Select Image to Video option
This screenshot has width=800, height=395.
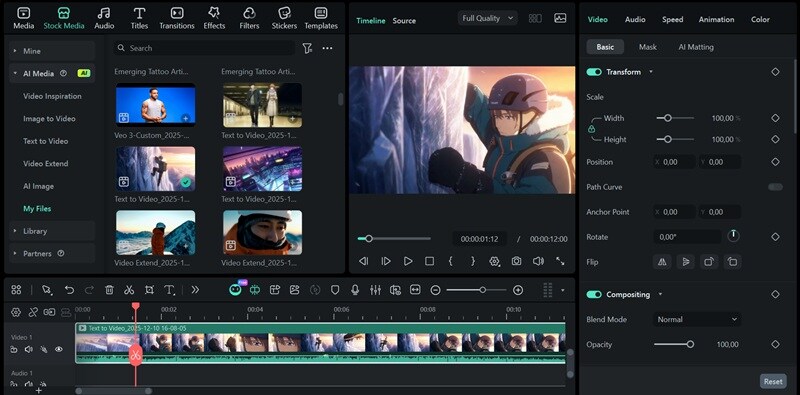coord(49,118)
